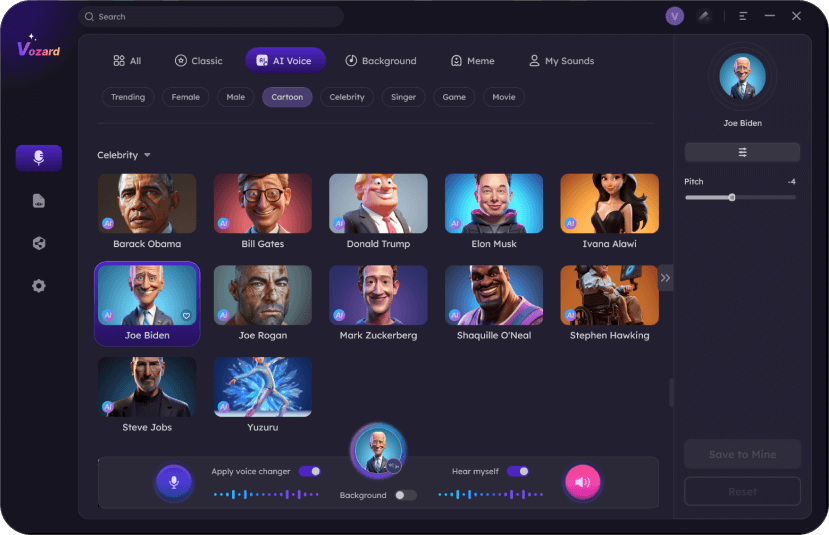
Task: Toggle the Hear myself switch
Action: (517, 471)
